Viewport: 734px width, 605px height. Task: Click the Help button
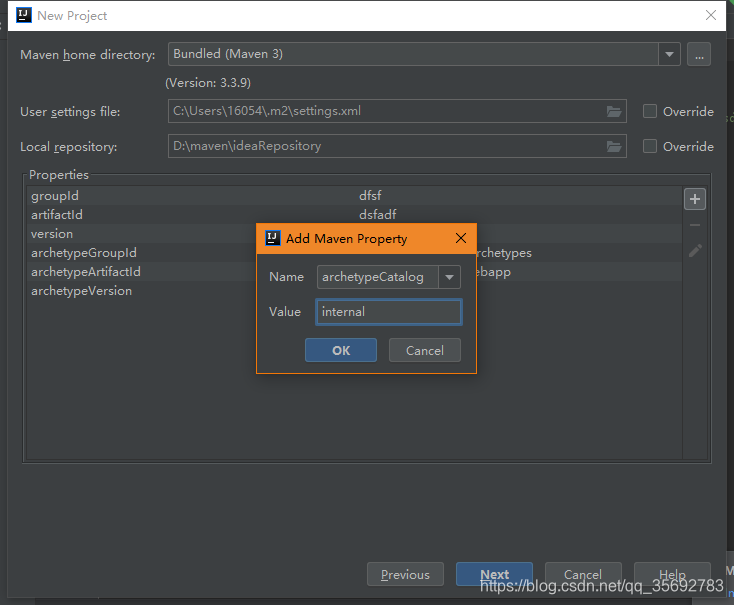point(672,574)
